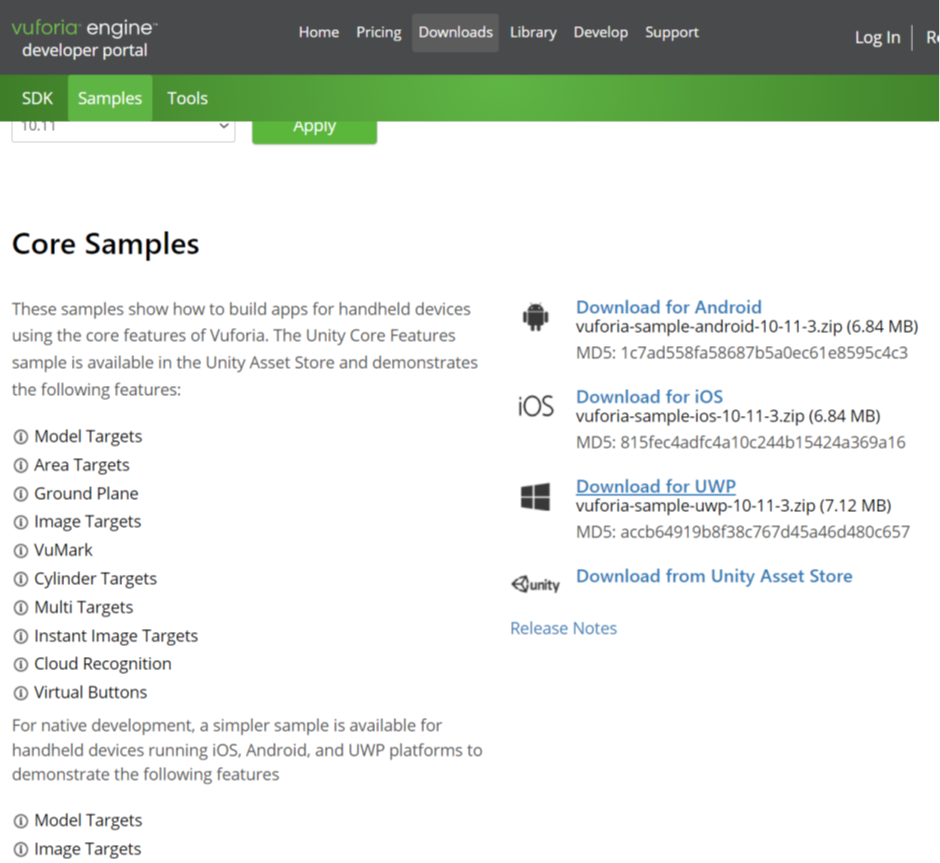Image resolution: width=940 pixels, height=863 pixels.
Task: Click the Instant Image Targets text
Action: [x=116, y=636]
